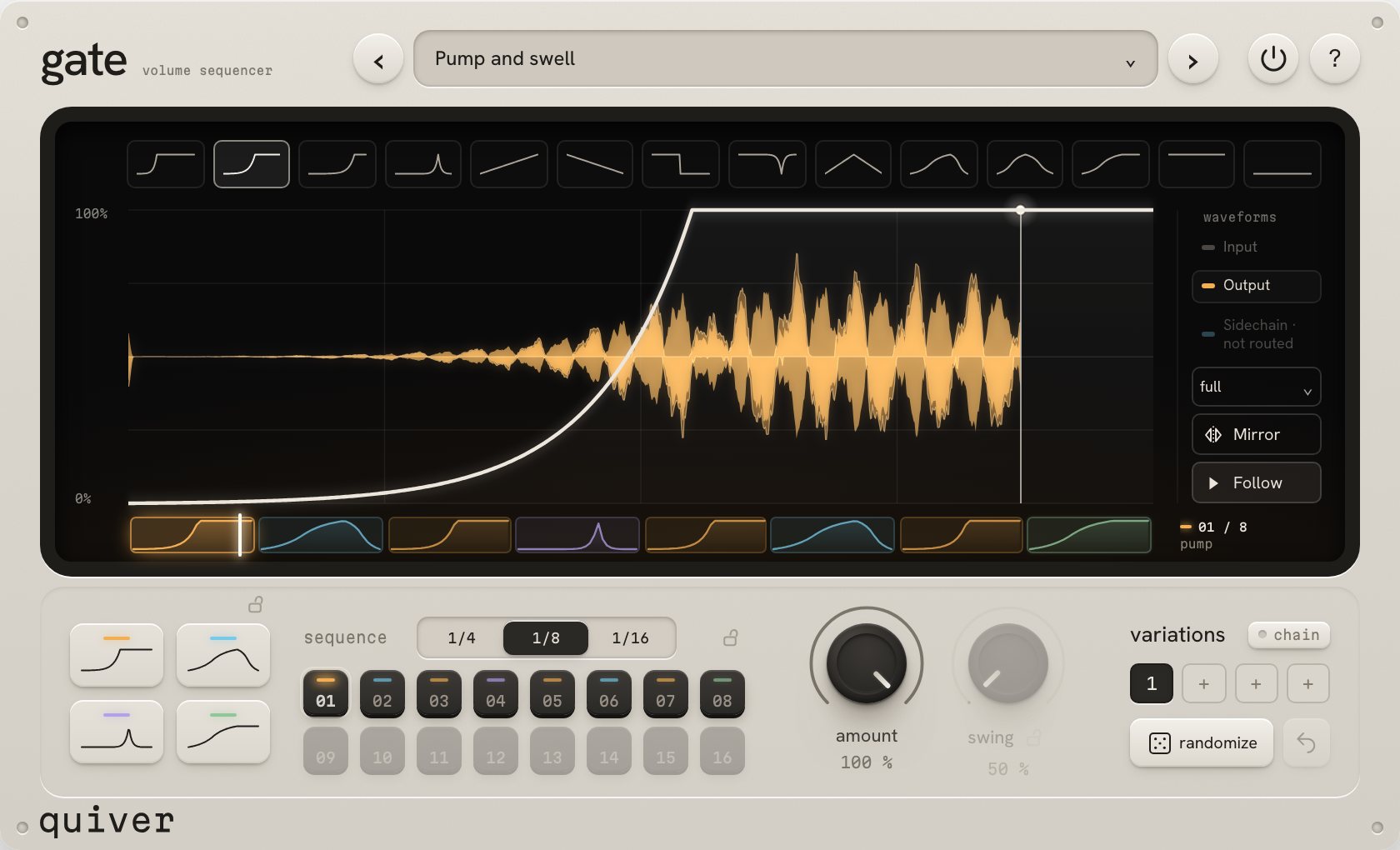Select variation 1
The height and width of the screenshot is (850, 1400).
click(x=1152, y=684)
